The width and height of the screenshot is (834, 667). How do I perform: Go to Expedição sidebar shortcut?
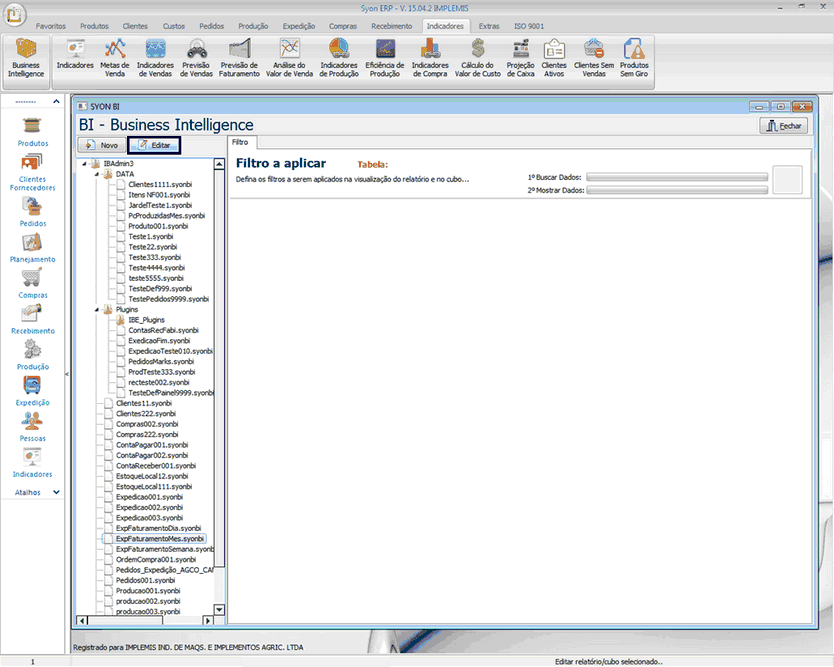pyautogui.click(x=33, y=389)
